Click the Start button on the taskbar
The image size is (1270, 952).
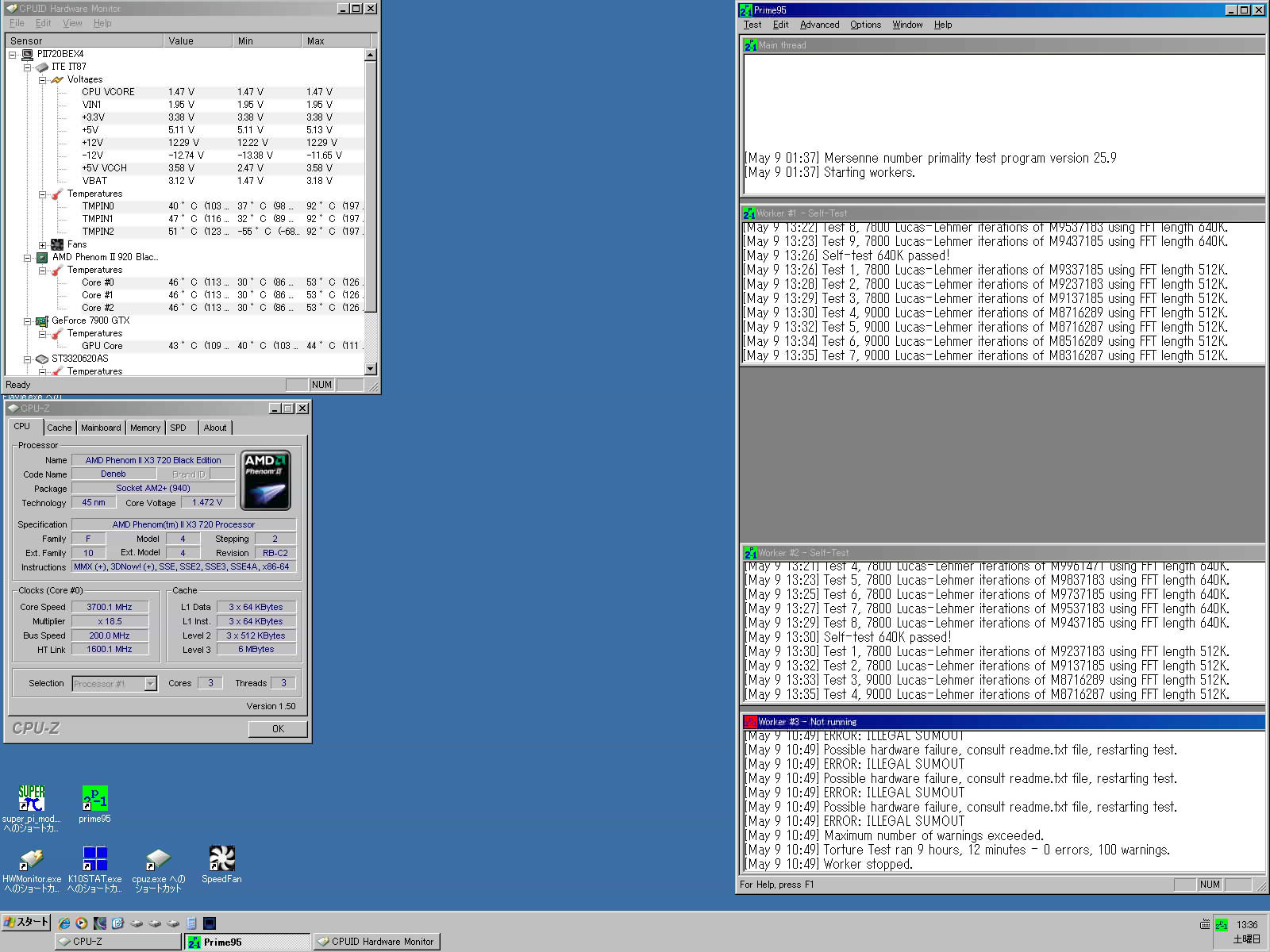[26, 922]
